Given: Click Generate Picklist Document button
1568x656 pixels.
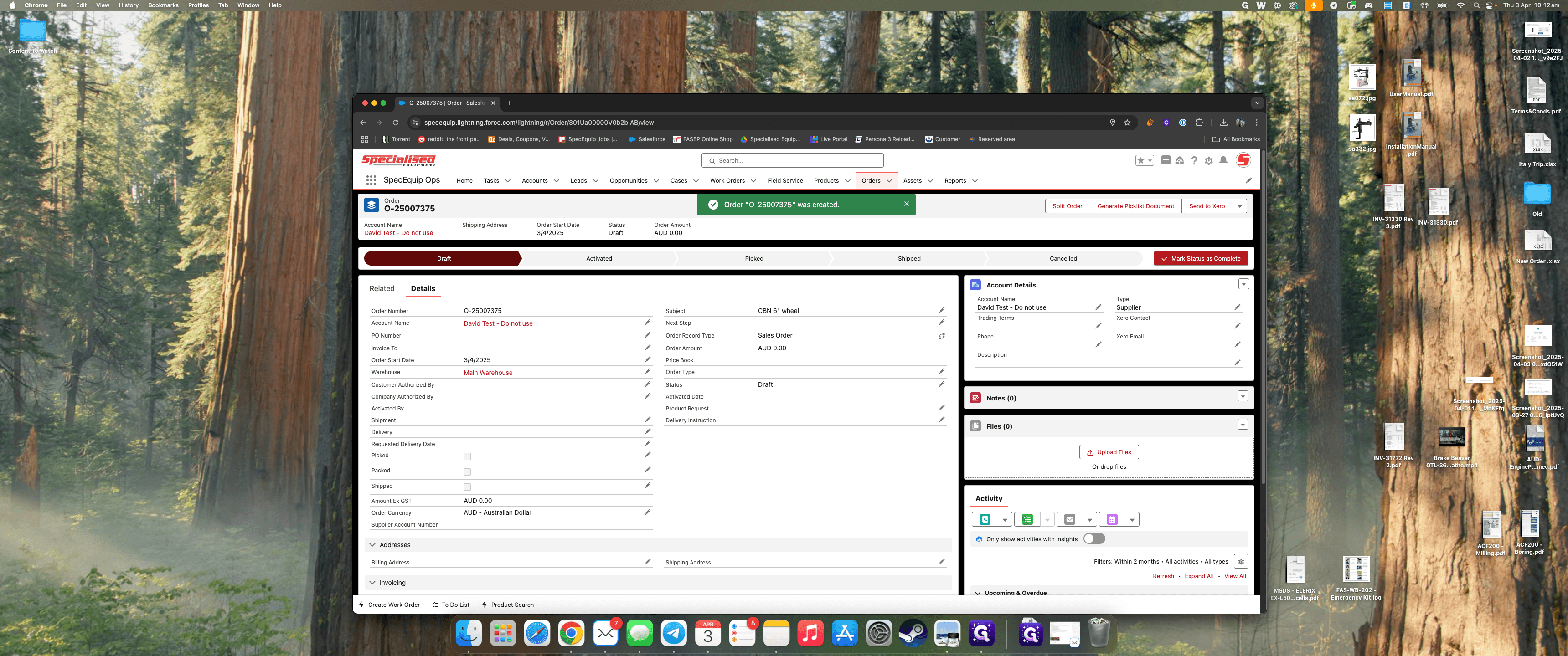Looking at the screenshot, I should pyautogui.click(x=1135, y=206).
